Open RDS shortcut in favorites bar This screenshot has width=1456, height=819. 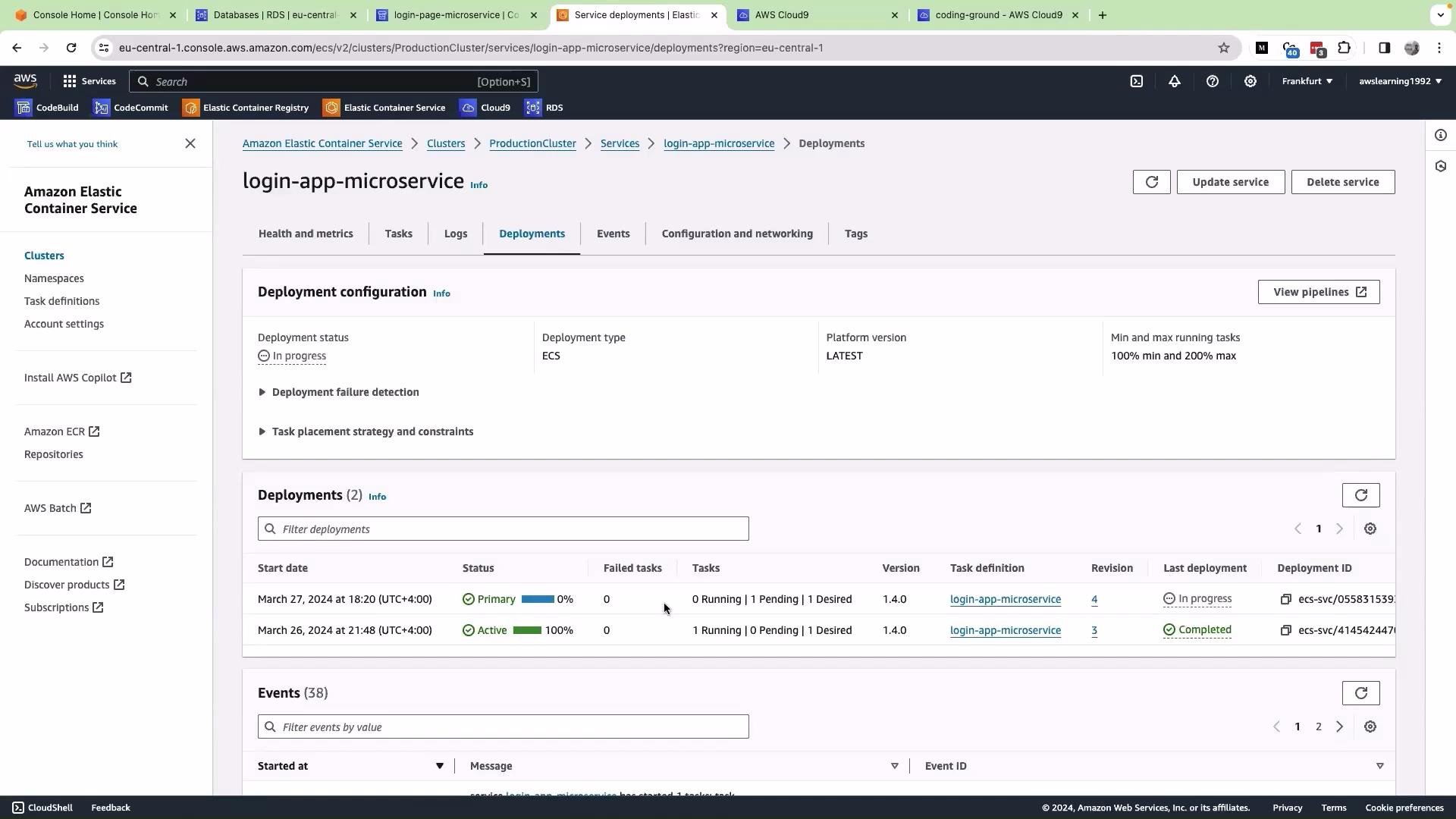click(544, 108)
